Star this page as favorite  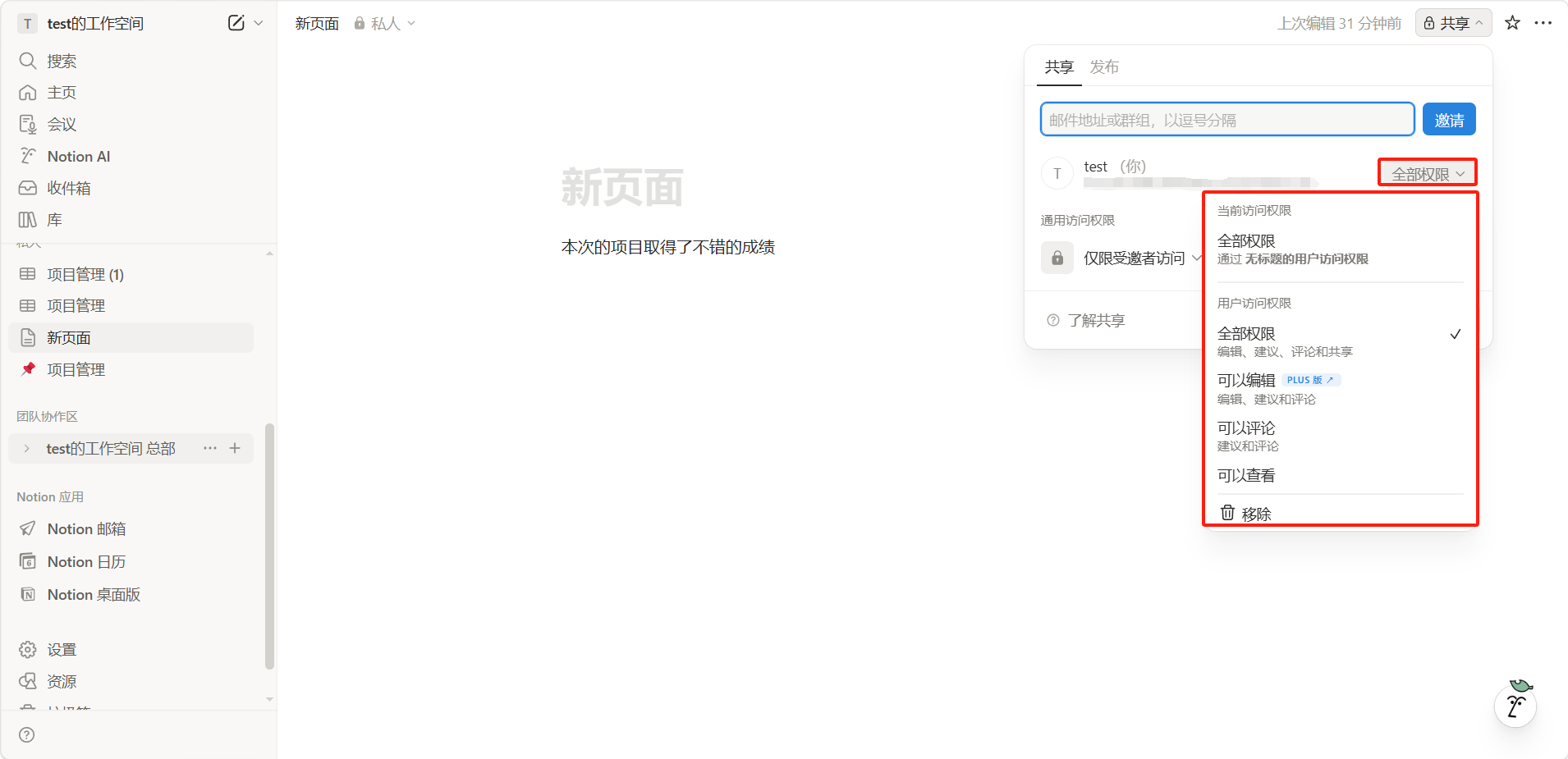coord(1512,23)
